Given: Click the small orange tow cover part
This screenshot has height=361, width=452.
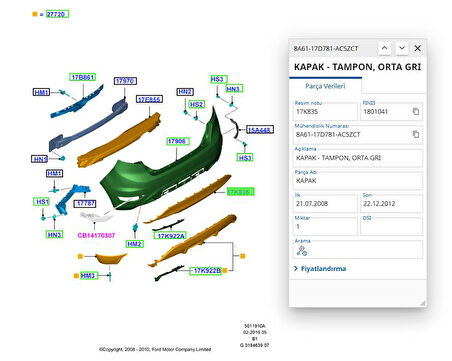Looking at the screenshot, I should [110, 259].
